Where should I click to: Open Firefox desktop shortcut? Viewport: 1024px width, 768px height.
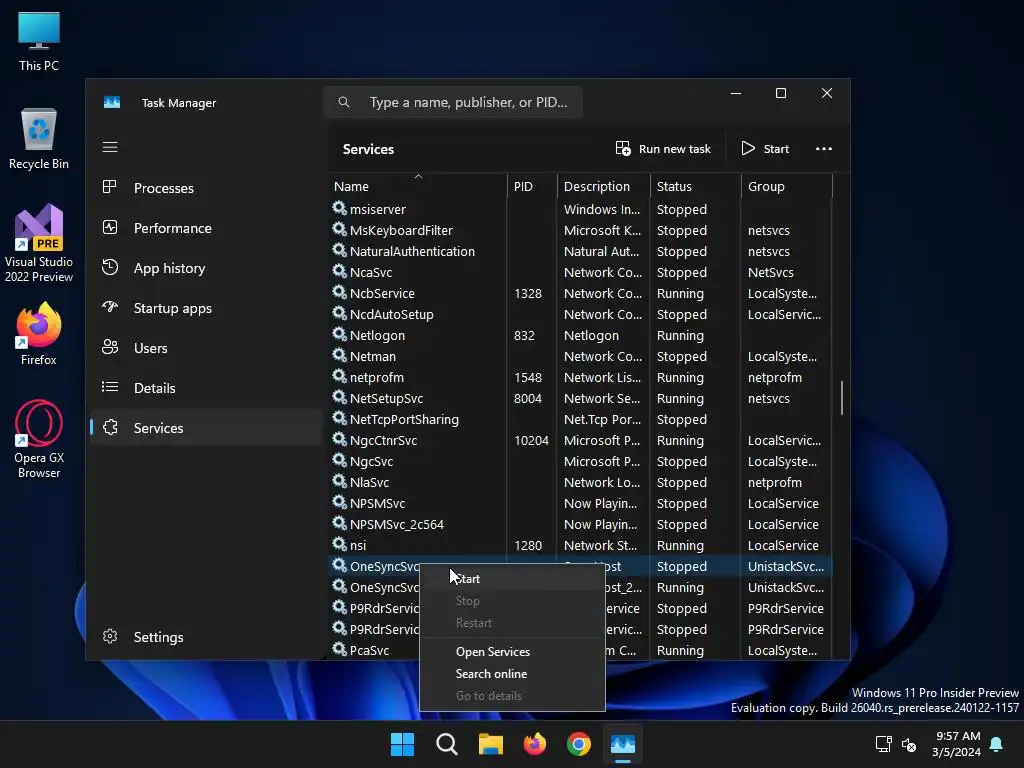click(x=39, y=334)
